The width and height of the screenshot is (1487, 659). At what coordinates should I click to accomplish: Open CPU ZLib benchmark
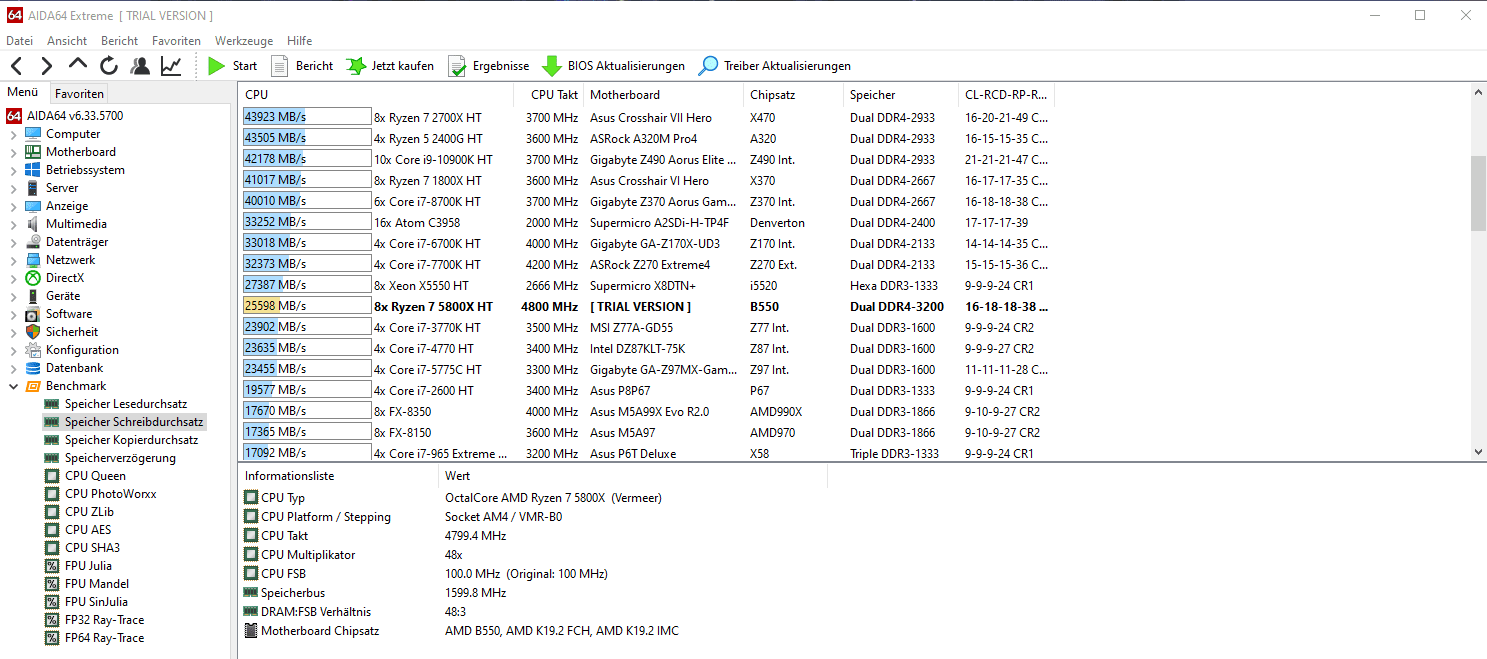(x=89, y=512)
